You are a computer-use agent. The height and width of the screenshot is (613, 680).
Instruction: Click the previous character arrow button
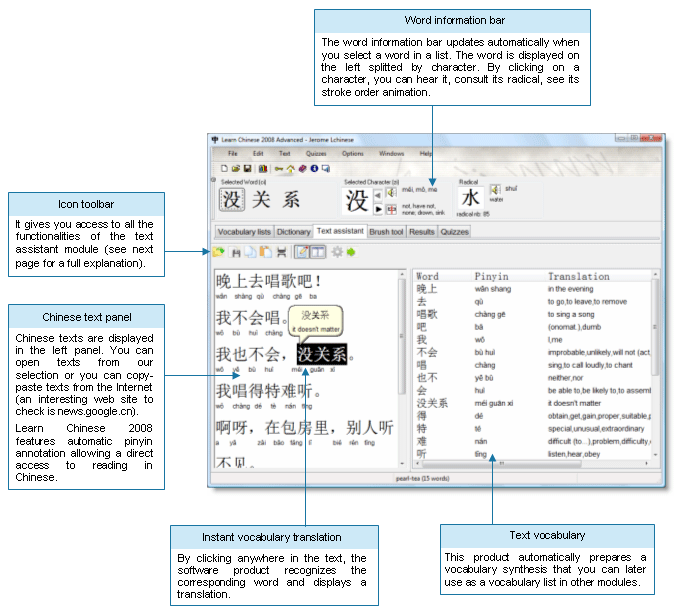pos(378,196)
